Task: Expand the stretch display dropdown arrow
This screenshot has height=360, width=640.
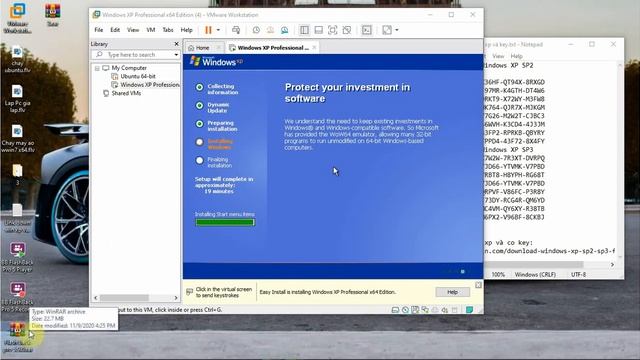Action: tap(397, 30)
